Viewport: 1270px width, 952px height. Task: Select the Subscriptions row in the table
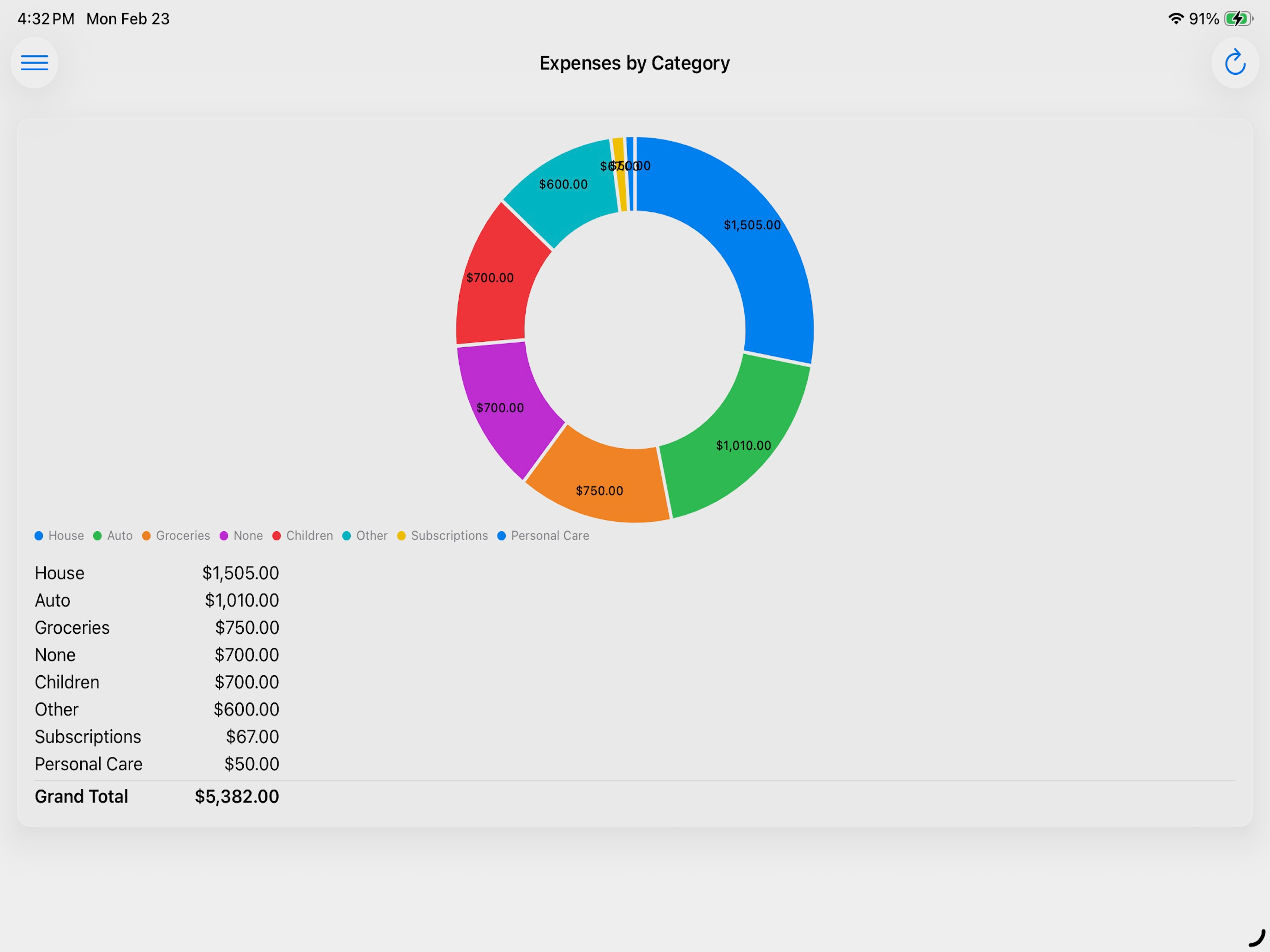click(157, 736)
